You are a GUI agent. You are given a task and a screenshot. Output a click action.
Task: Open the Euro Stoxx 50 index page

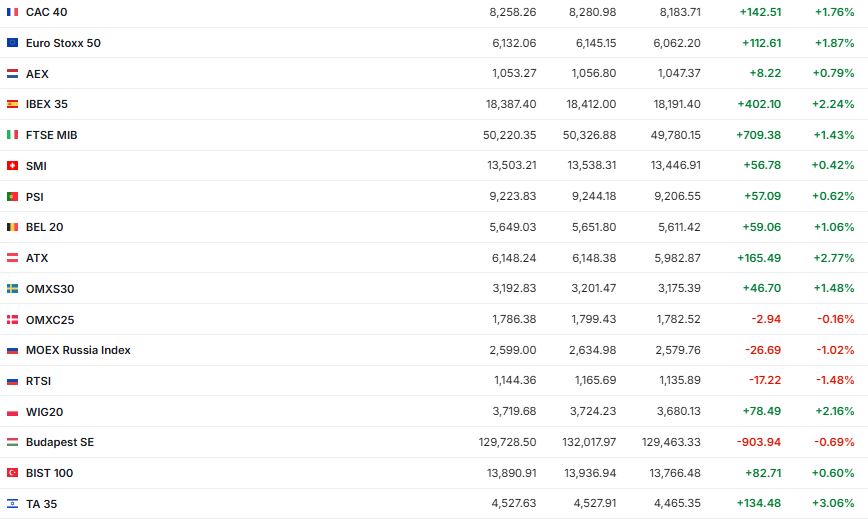click(x=63, y=43)
